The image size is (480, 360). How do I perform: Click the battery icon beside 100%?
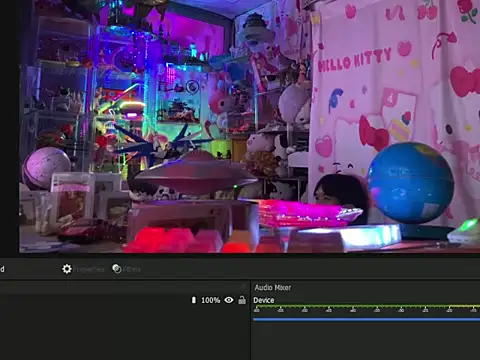pos(194,300)
